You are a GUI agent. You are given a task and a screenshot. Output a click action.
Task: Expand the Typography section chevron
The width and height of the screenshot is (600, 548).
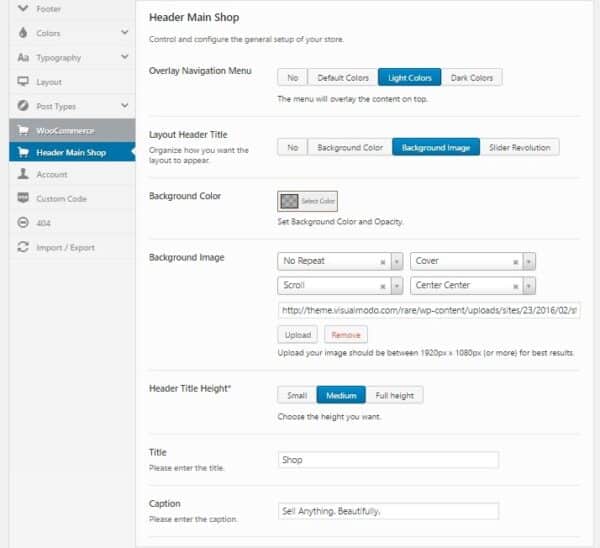tap(124, 57)
